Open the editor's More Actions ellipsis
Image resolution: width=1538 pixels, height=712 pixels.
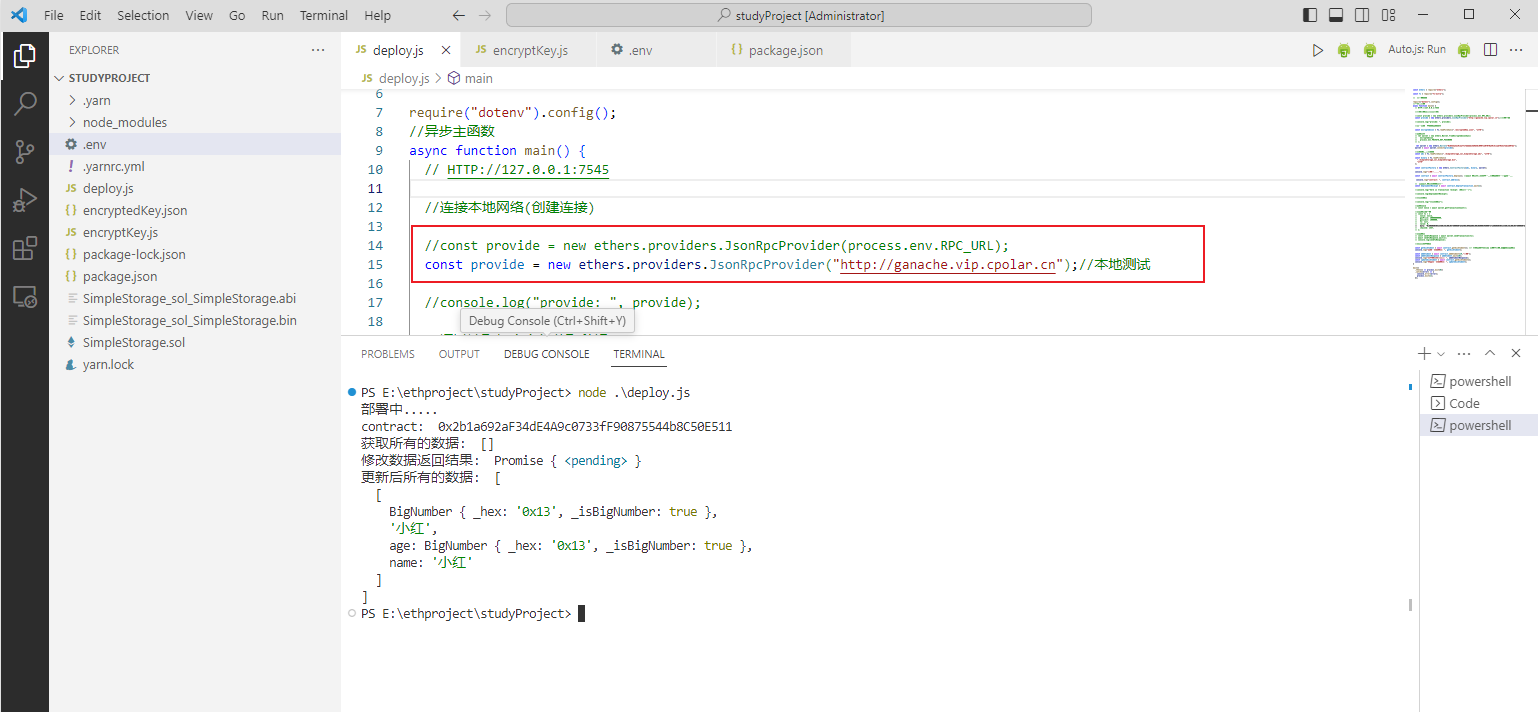(1516, 50)
